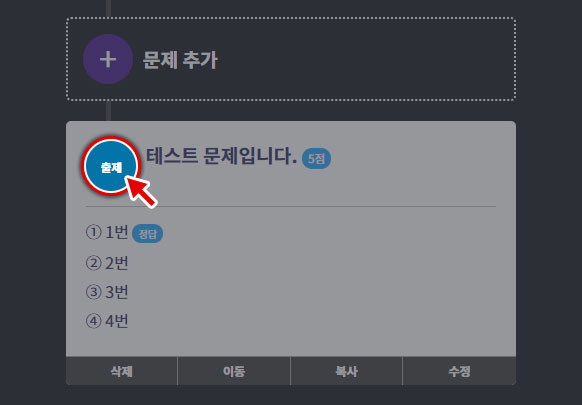Click the circled number ④ marker
The height and width of the screenshot is (405, 582).
[93, 321]
